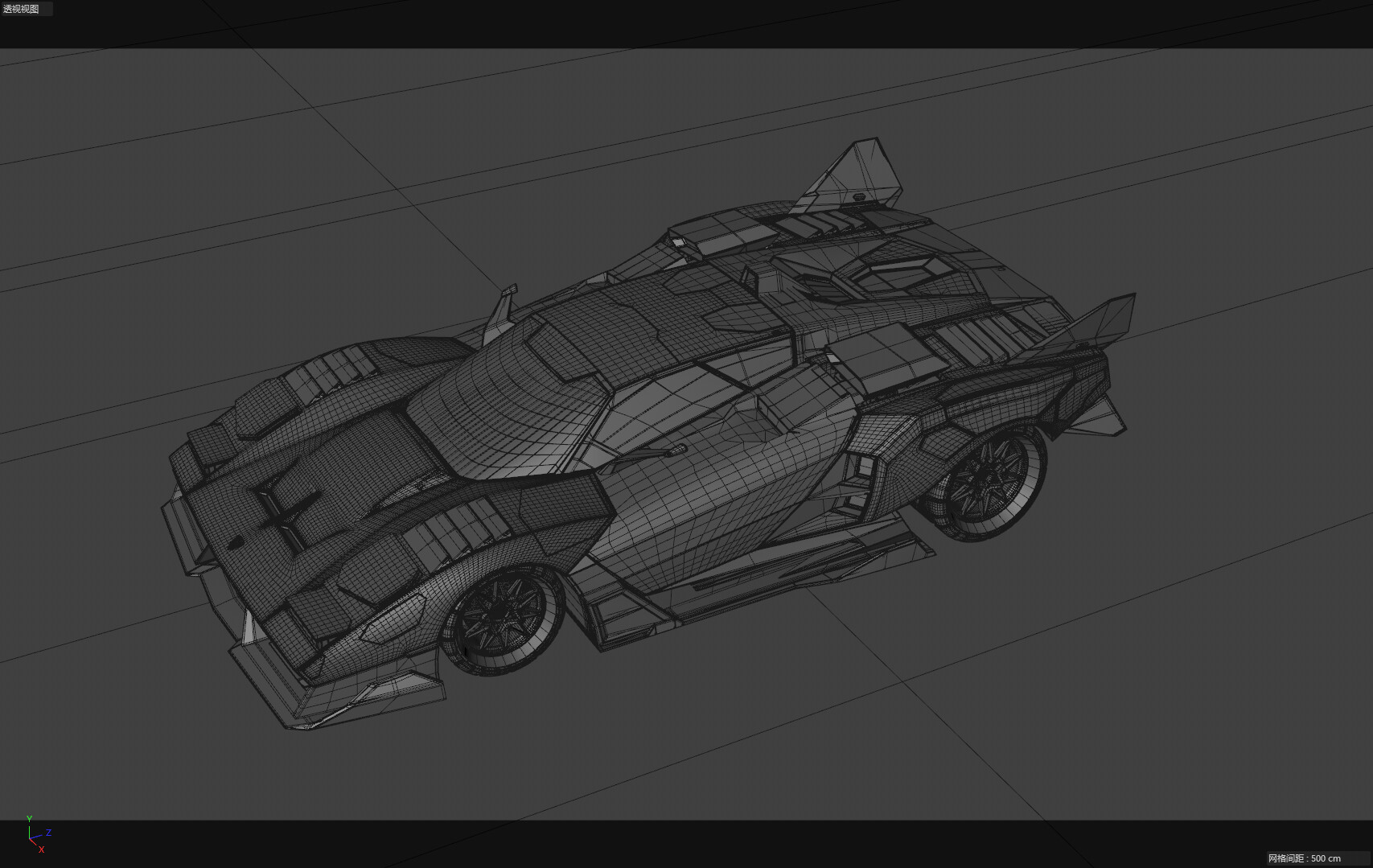Viewport: 1373px width, 868px height.
Task: Click the Y axis on the orientation gizmo
Action: [x=31, y=818]
